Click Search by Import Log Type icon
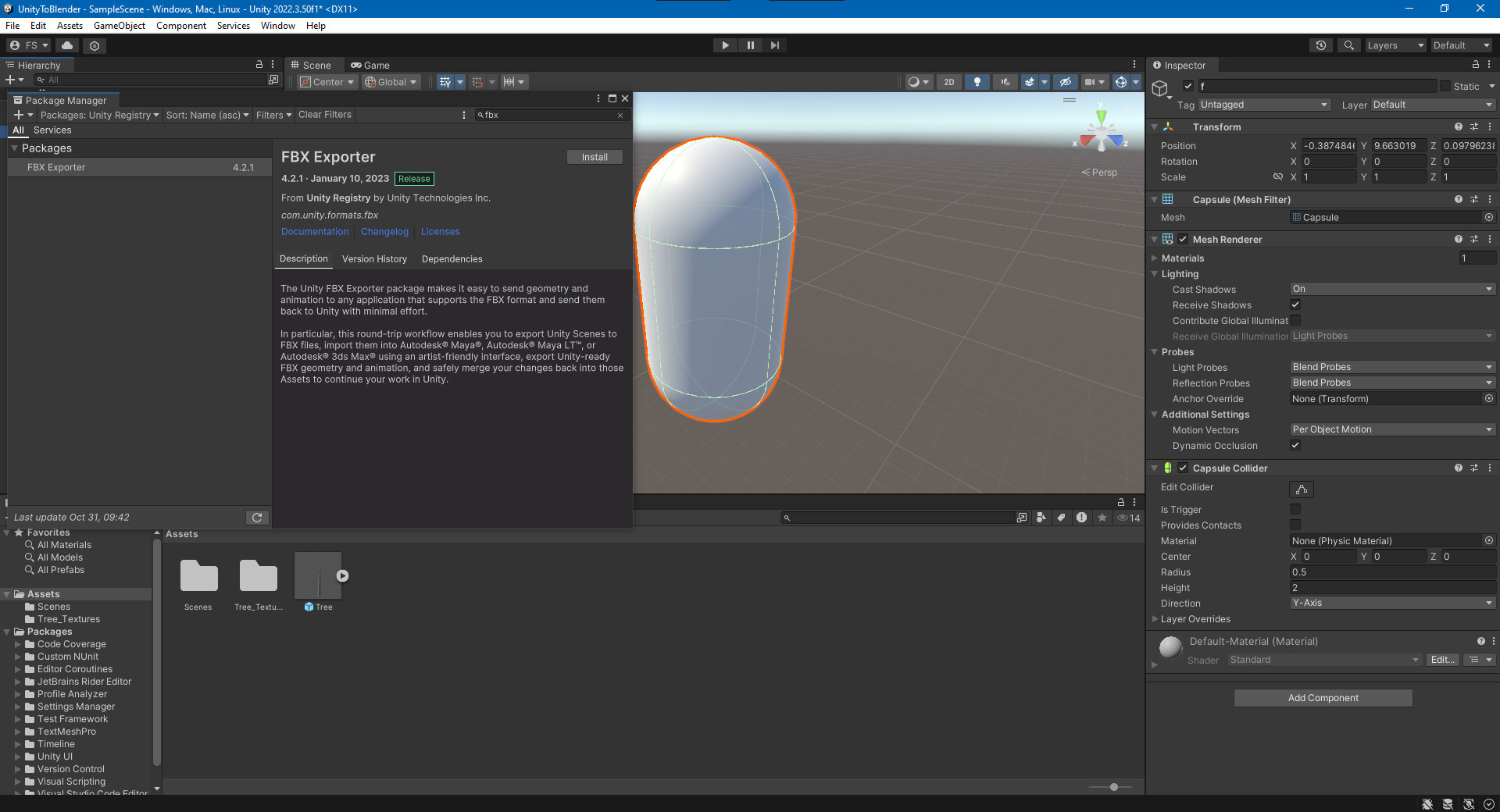Screen dimensions: 1500x812 point(1081,518)
